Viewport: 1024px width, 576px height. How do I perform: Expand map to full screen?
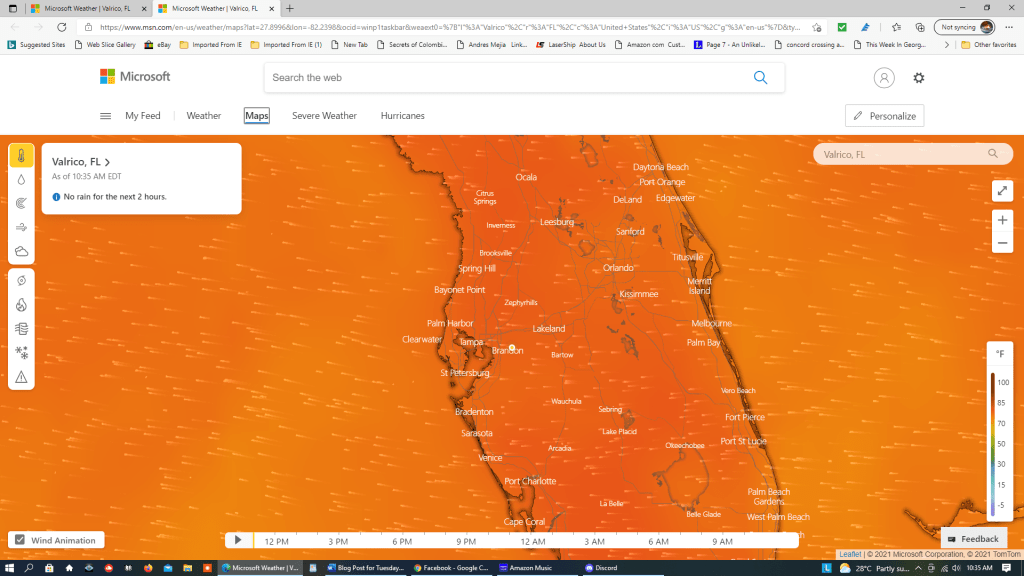point(1001,191)
